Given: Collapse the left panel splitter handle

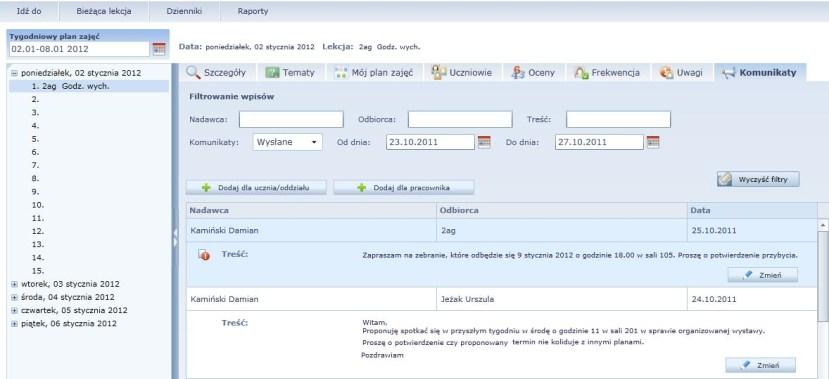Looking at the screenshot, I should [x=175, y=238].
